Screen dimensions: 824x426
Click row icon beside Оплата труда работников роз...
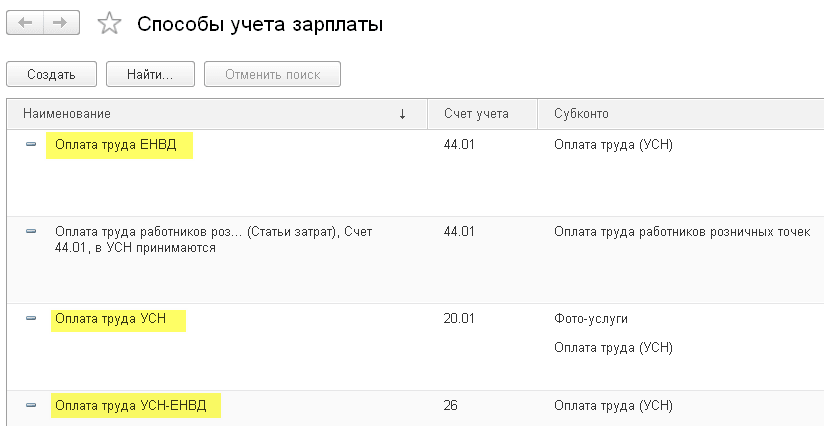pos(30,232)
